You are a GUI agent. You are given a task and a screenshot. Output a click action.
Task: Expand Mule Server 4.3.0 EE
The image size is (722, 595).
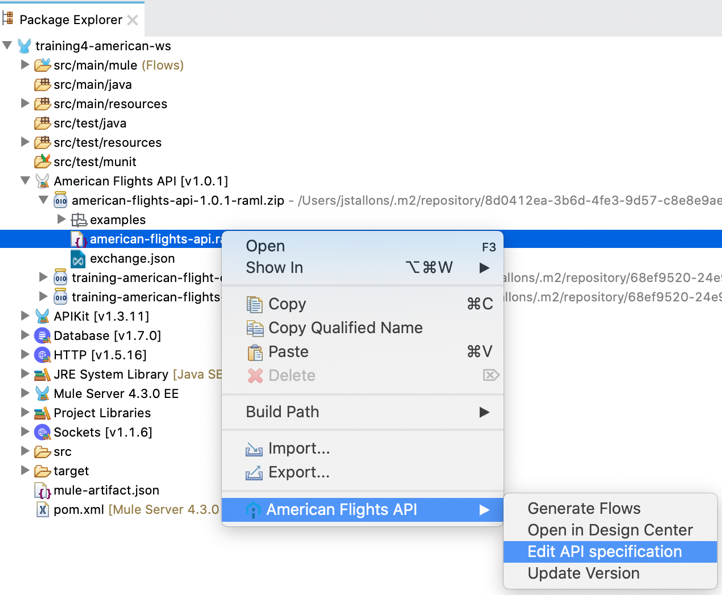(25, 393)
